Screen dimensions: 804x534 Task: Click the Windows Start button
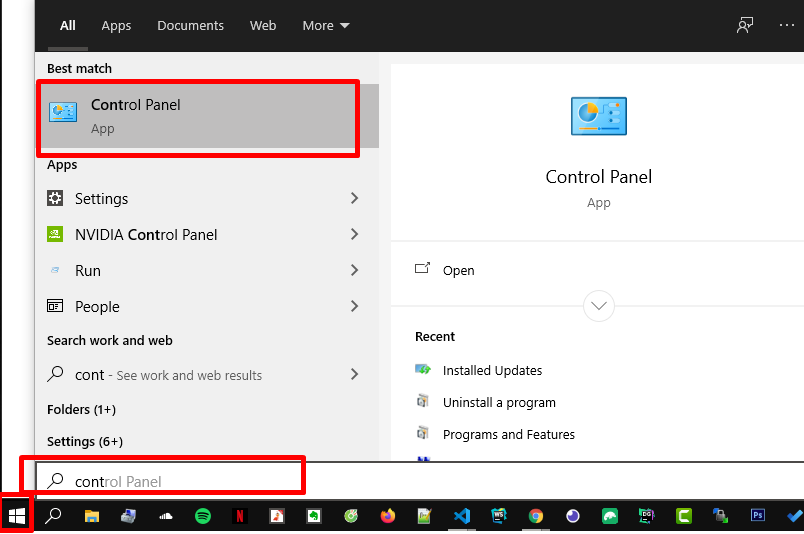(x=17, y=516)
